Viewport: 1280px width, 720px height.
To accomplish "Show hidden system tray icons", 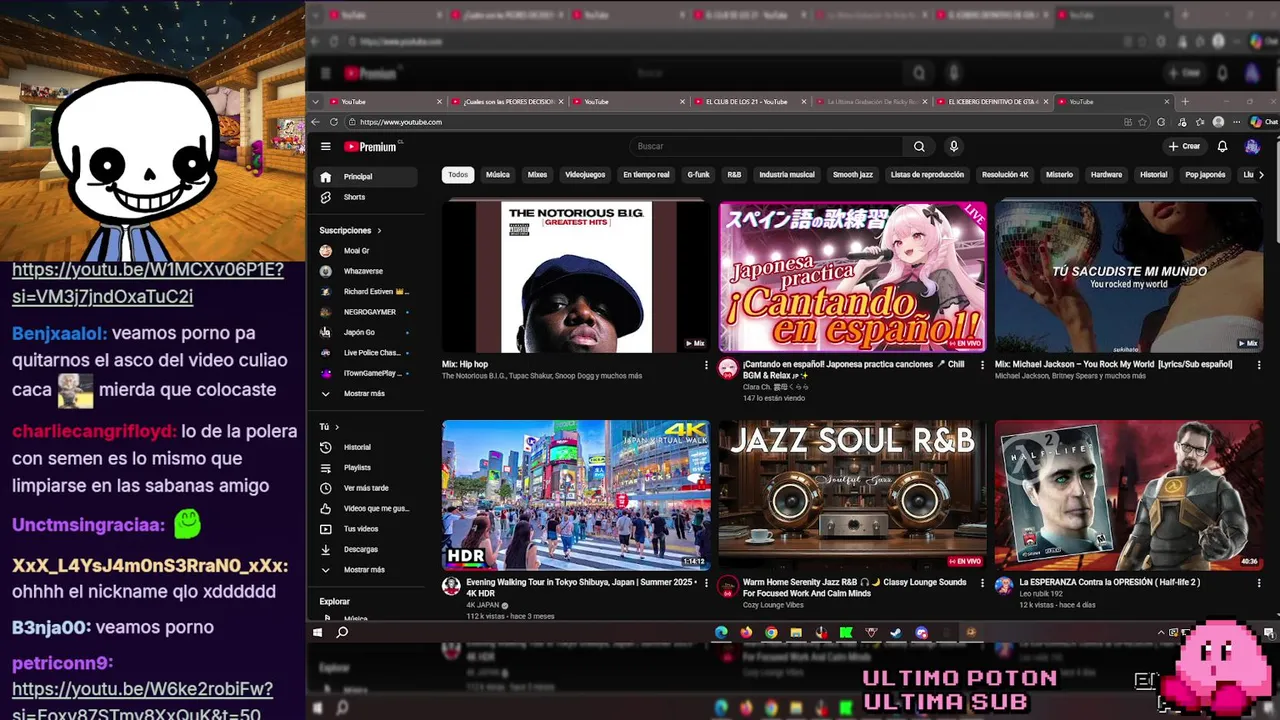I will (1161, 632).
